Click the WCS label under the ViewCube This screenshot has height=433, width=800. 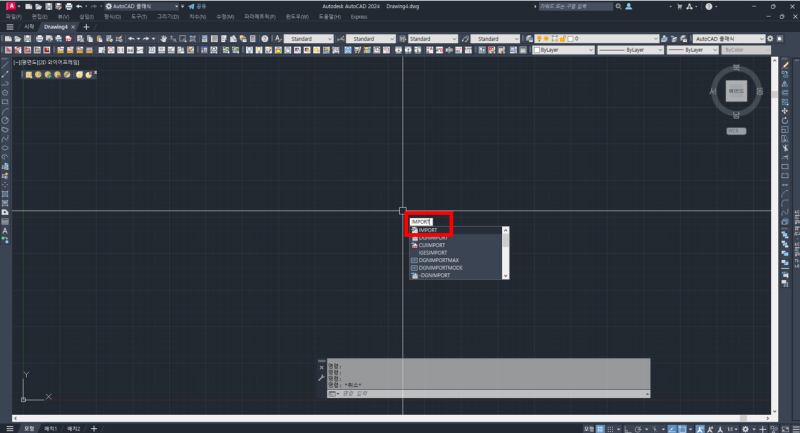click(736, 131)
